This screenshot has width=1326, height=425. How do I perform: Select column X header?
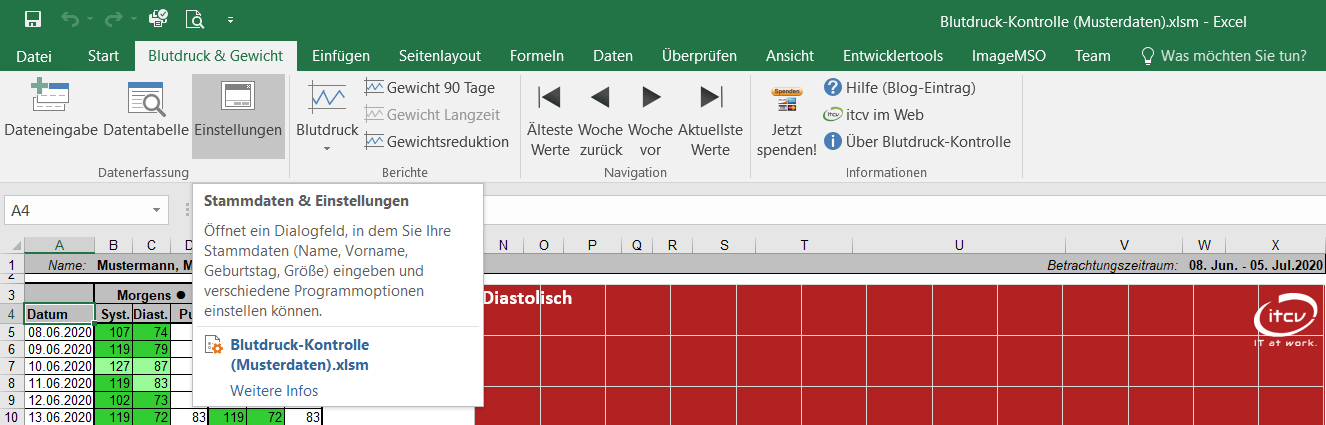pyautogui.click(x=1275, y=245)
